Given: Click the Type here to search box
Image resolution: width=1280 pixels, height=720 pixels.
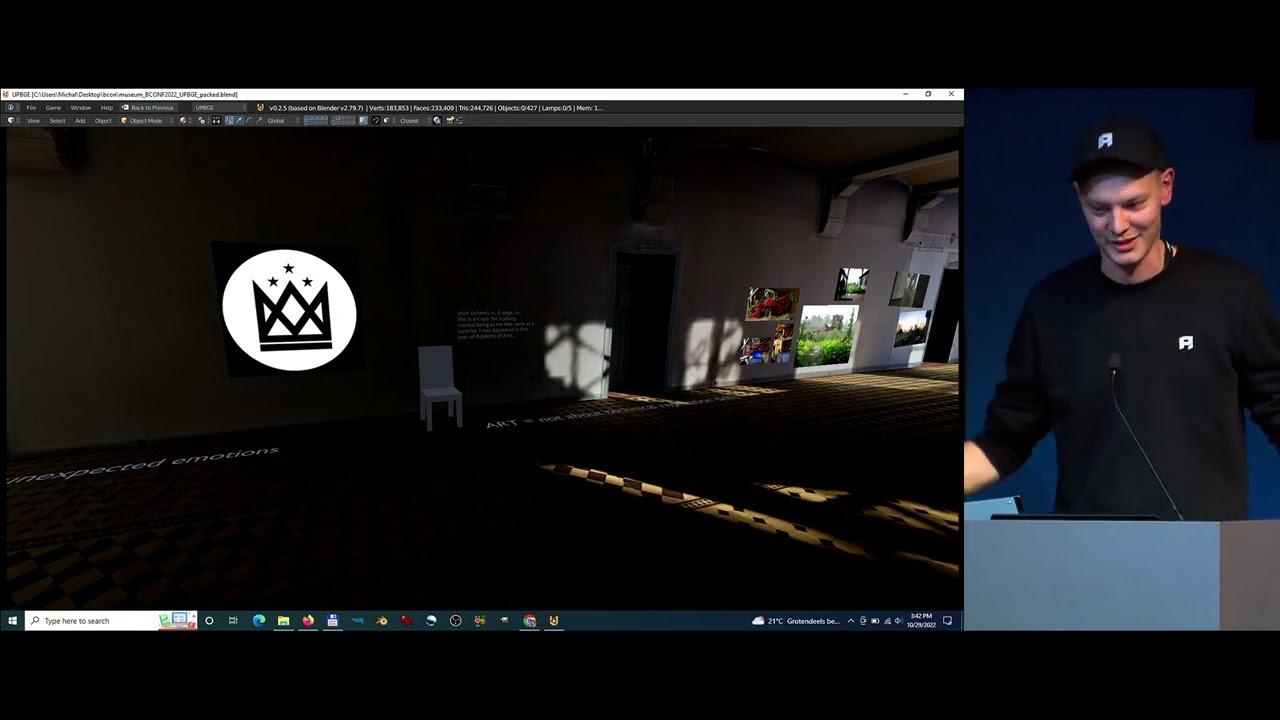Looking at the screenshot, I should coord(111,621).
